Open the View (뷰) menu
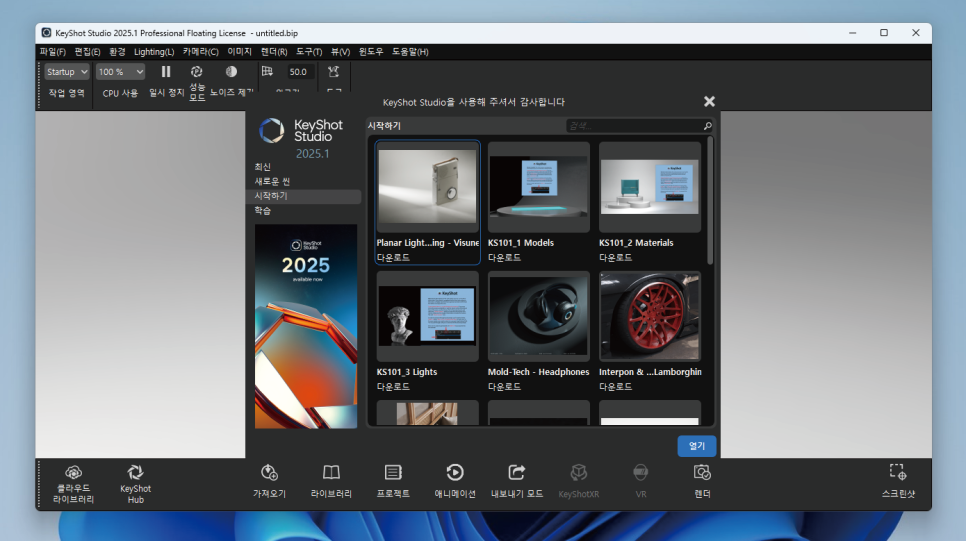The width and height of the screenshot is (966, 541). tap(340, 52)
